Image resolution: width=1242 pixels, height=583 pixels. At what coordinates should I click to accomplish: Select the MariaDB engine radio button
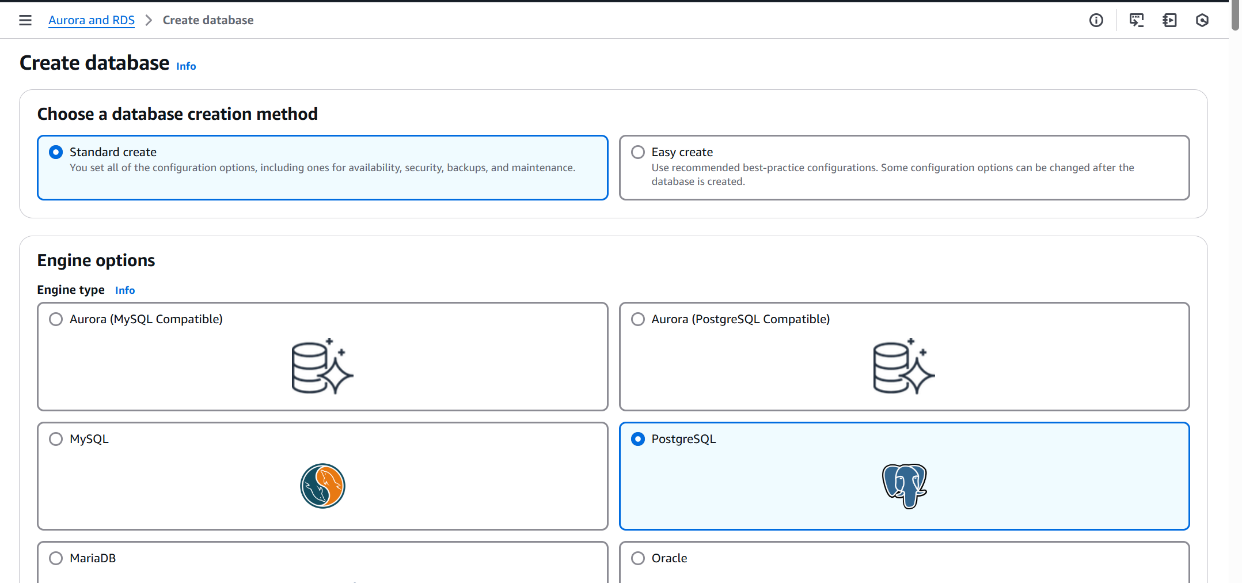(x=56, y=558)
